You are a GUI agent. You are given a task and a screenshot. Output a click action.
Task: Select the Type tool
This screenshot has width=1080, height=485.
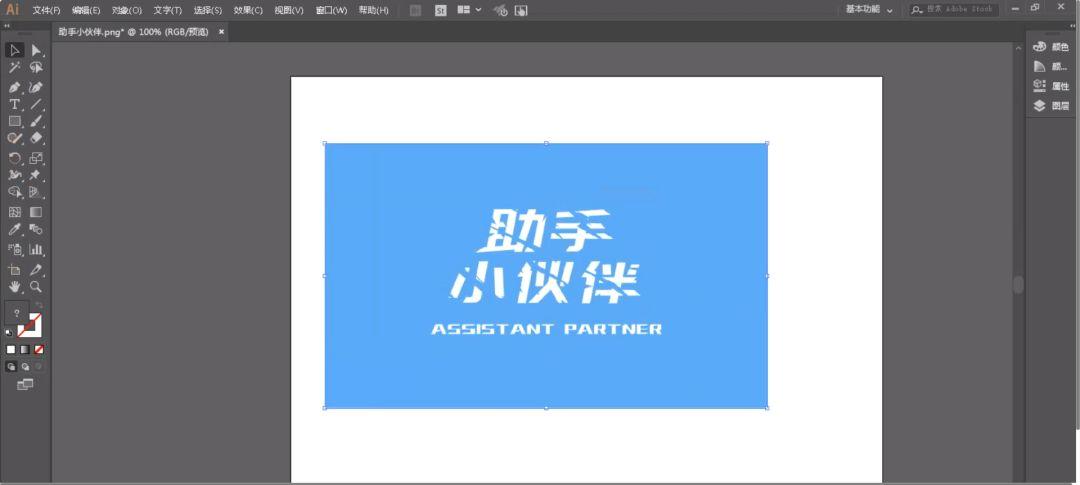pyautogui.click(x=14, y=105)
